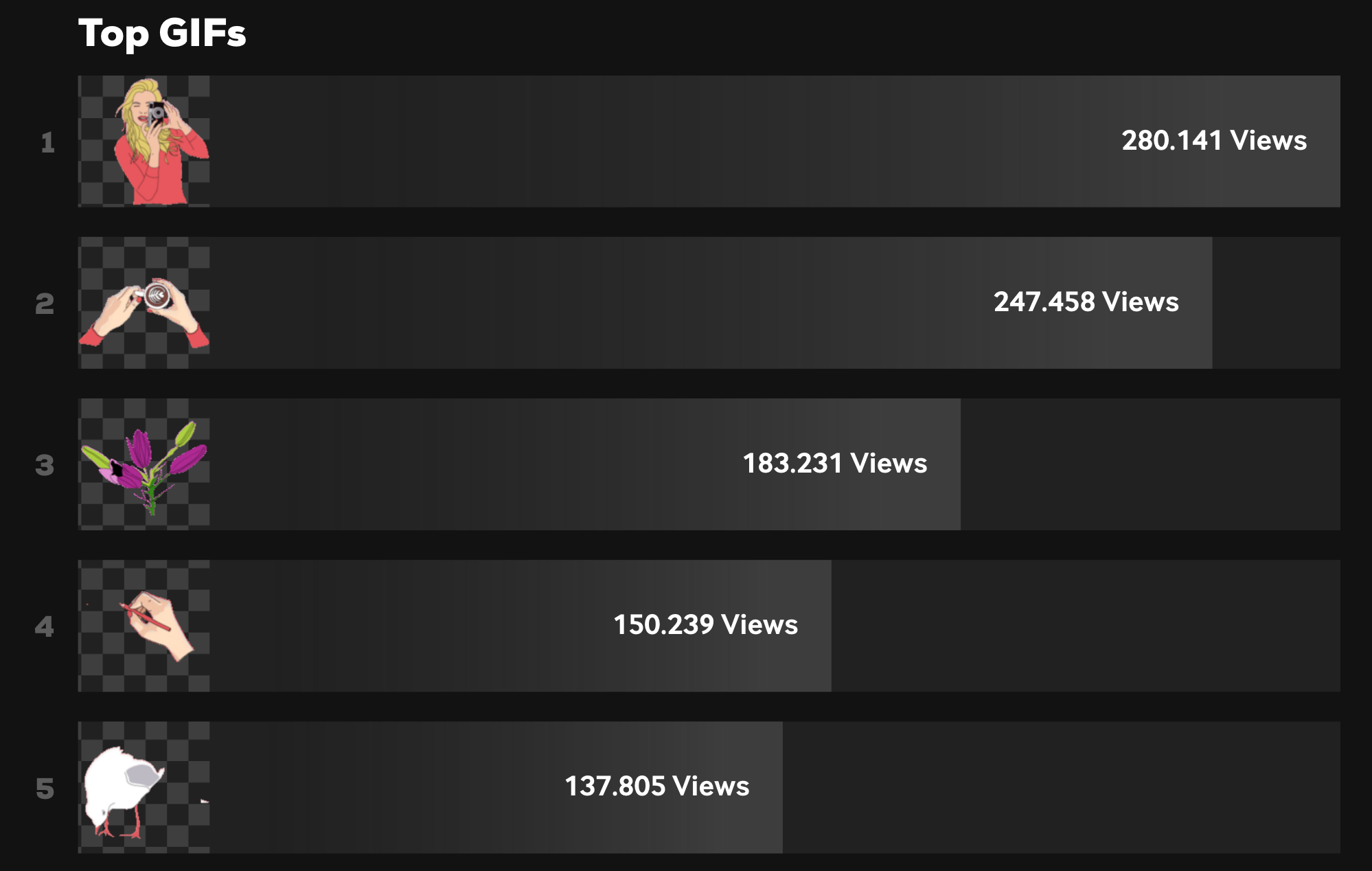Click the 280.141 Views label

pyautogui.click(x=1214, y=141)
